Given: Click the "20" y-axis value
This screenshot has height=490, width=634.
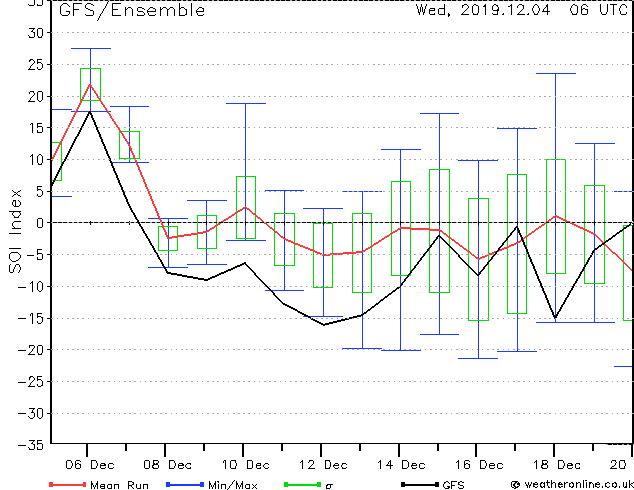Looking at the screenshot, I should [x=37, y=97].
